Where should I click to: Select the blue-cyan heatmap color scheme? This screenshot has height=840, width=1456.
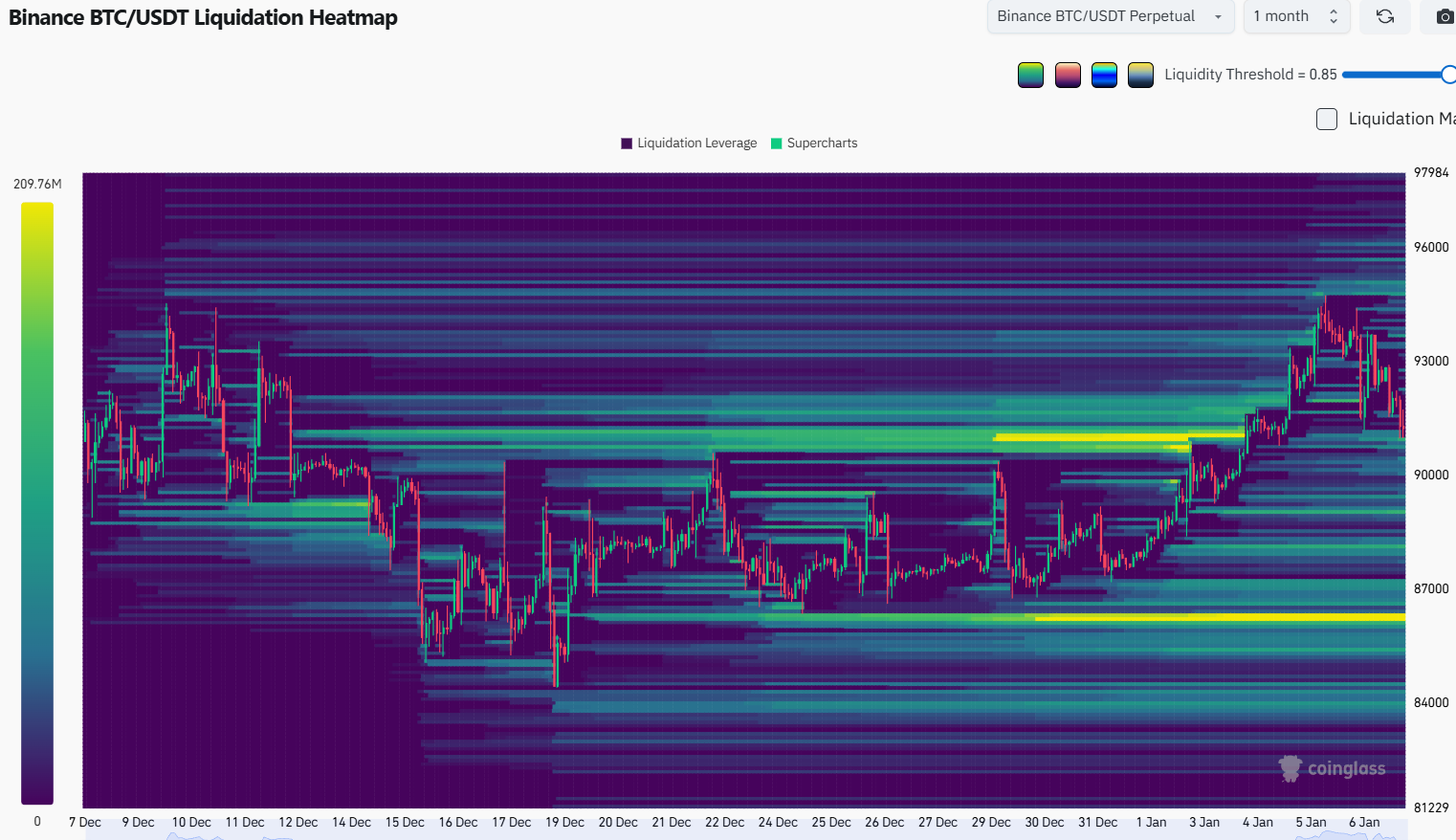1104,75
